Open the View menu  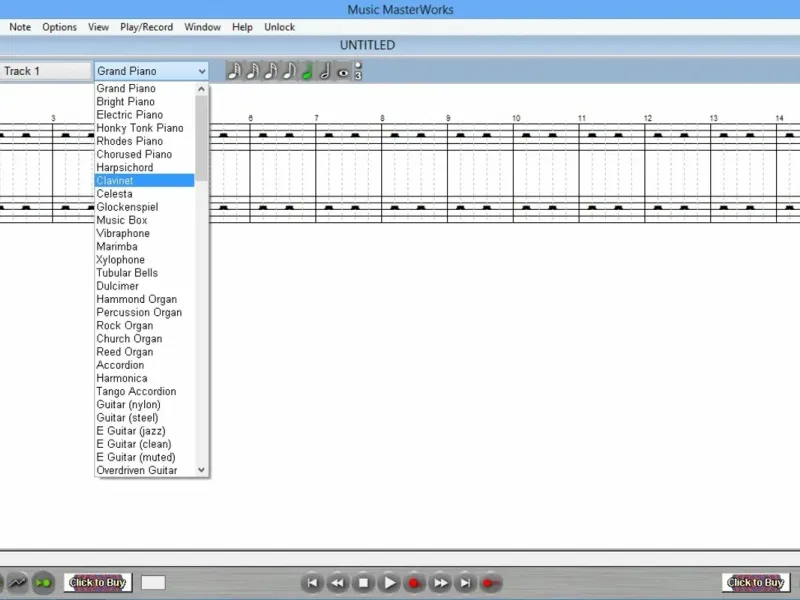98,27
